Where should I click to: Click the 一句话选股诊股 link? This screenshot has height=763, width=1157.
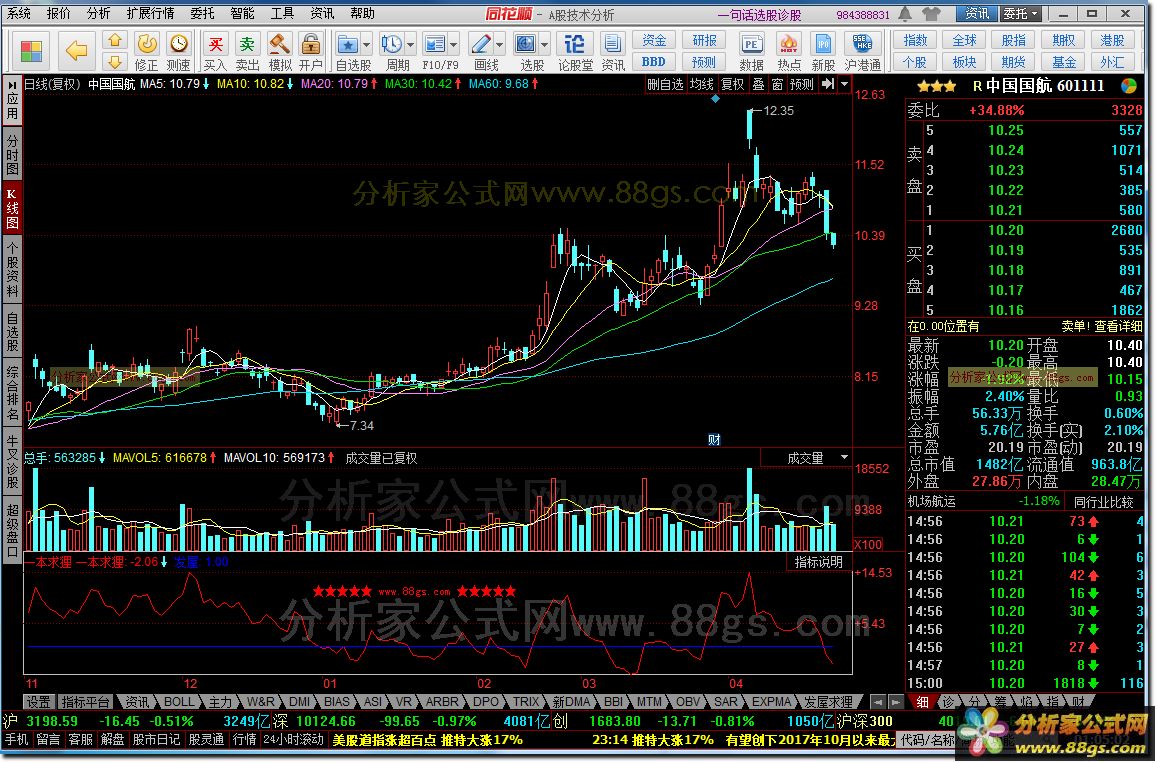[x=759, y=15]
